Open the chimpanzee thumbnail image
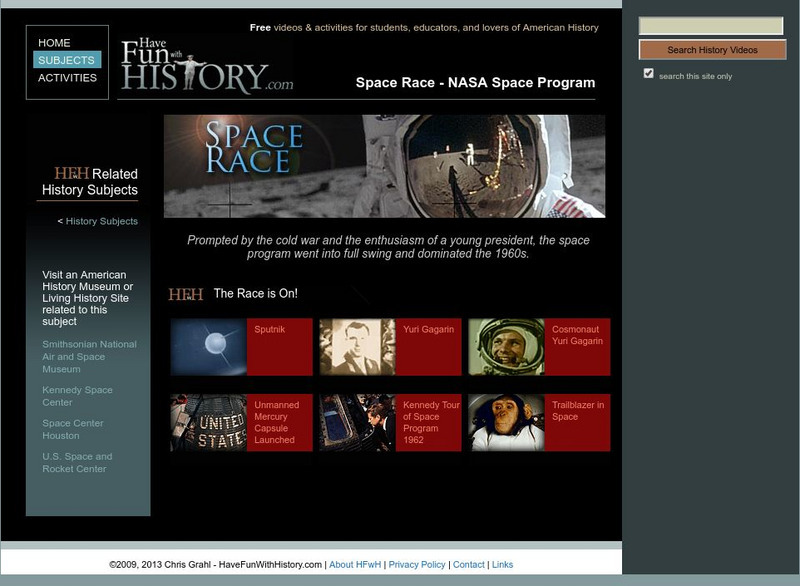Viewport: 800px width, 586px height. pyautogui.click(x=506, y=422)
